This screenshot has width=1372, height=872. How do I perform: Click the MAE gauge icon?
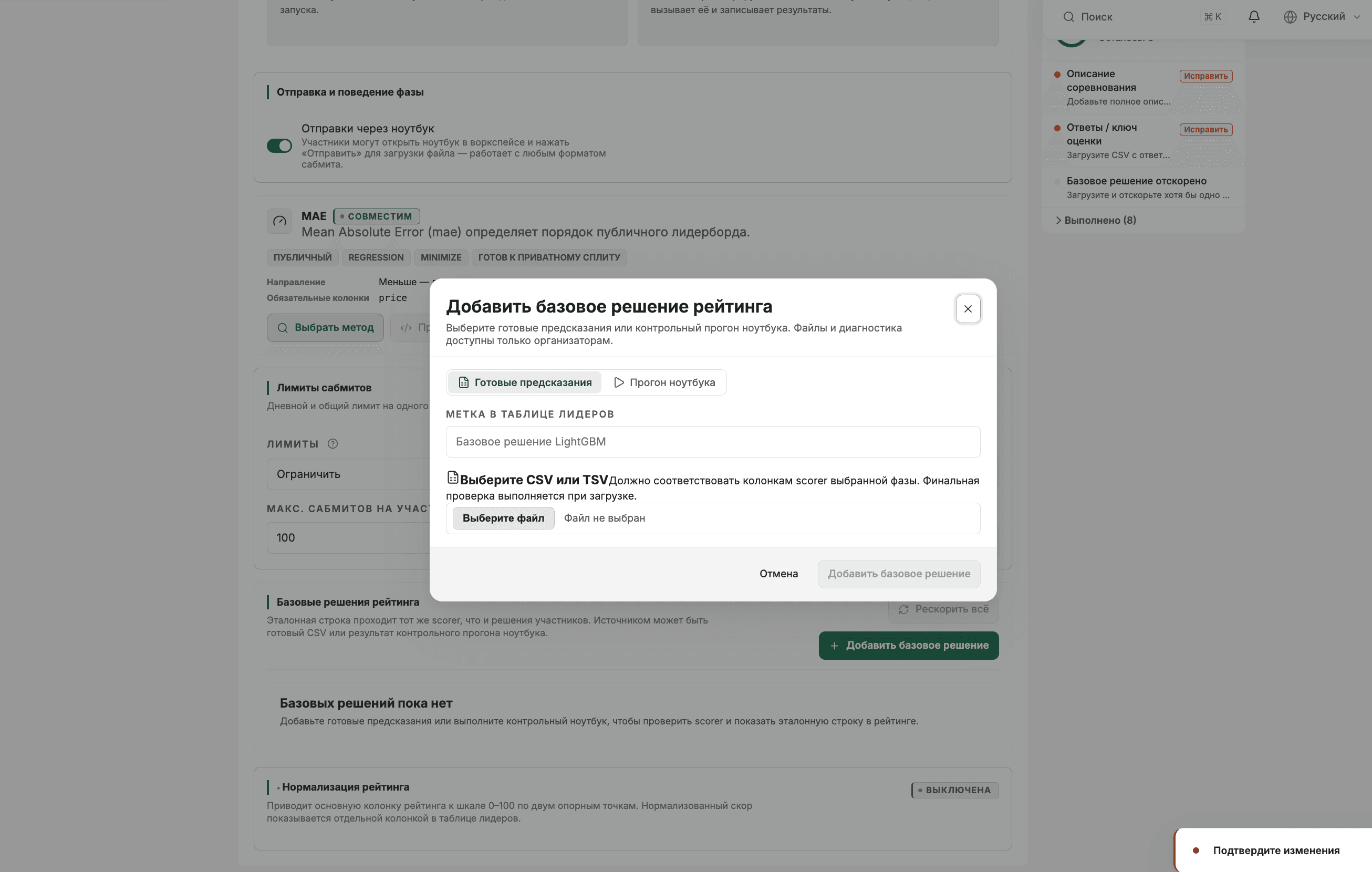(x=279, y=221)
